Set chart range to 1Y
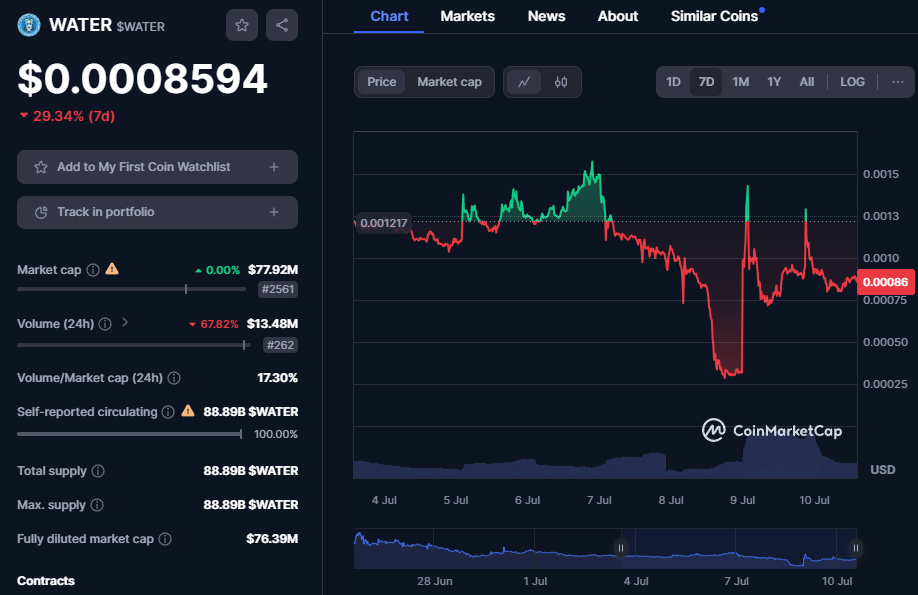The height and width of the screenshot is (595, 918). coord(774,82)
